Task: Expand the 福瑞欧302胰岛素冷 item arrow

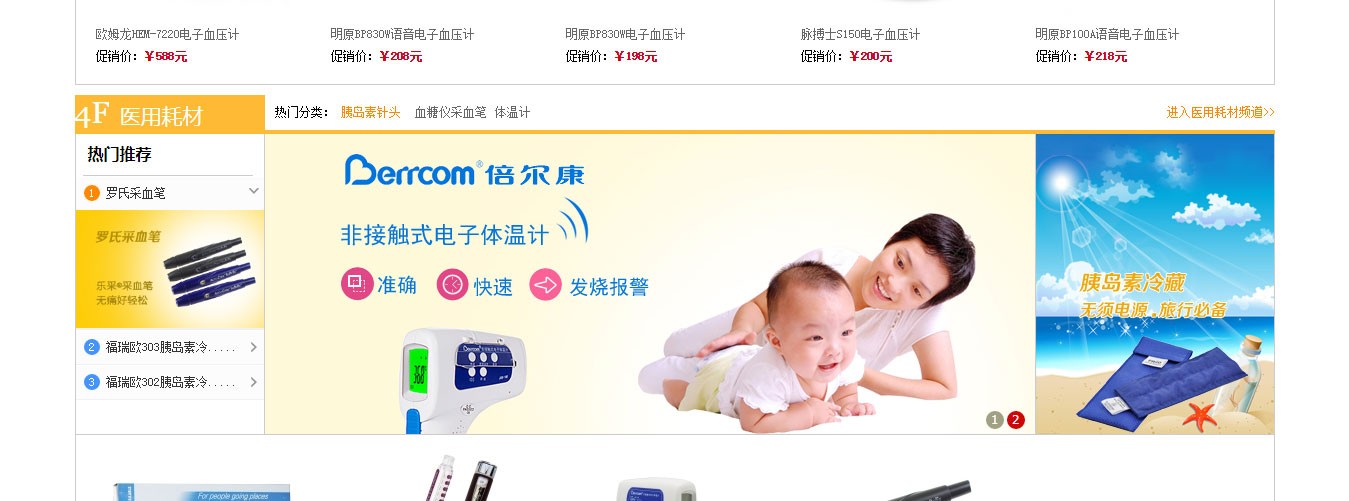Action: (254, 382)
